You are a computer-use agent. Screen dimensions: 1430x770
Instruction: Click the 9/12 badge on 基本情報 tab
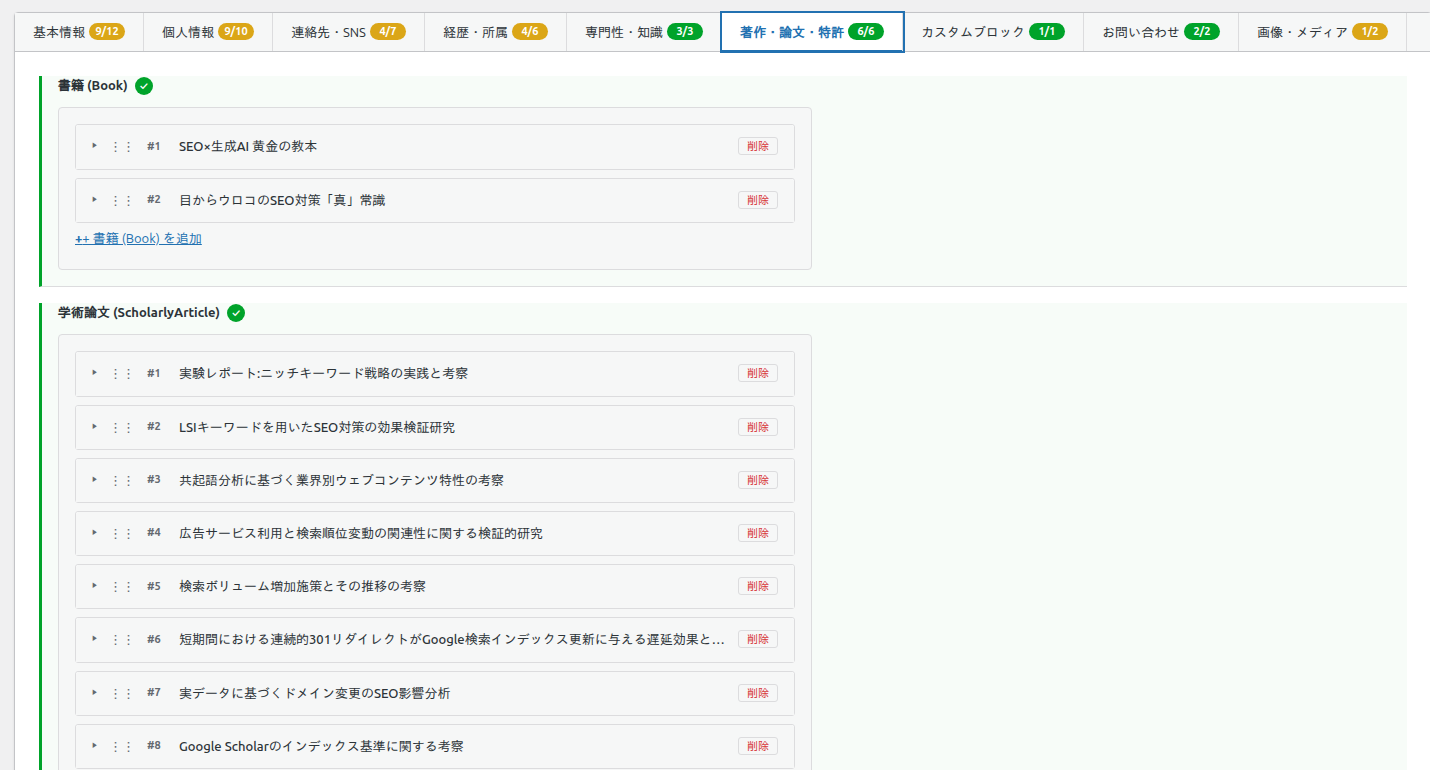coord(107,32)
